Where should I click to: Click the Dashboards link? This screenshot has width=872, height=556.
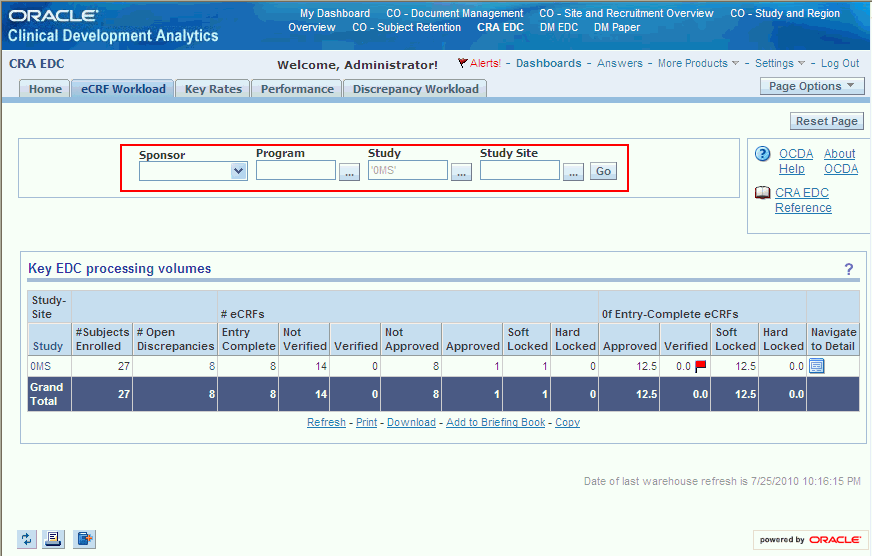tap(548, 63)
